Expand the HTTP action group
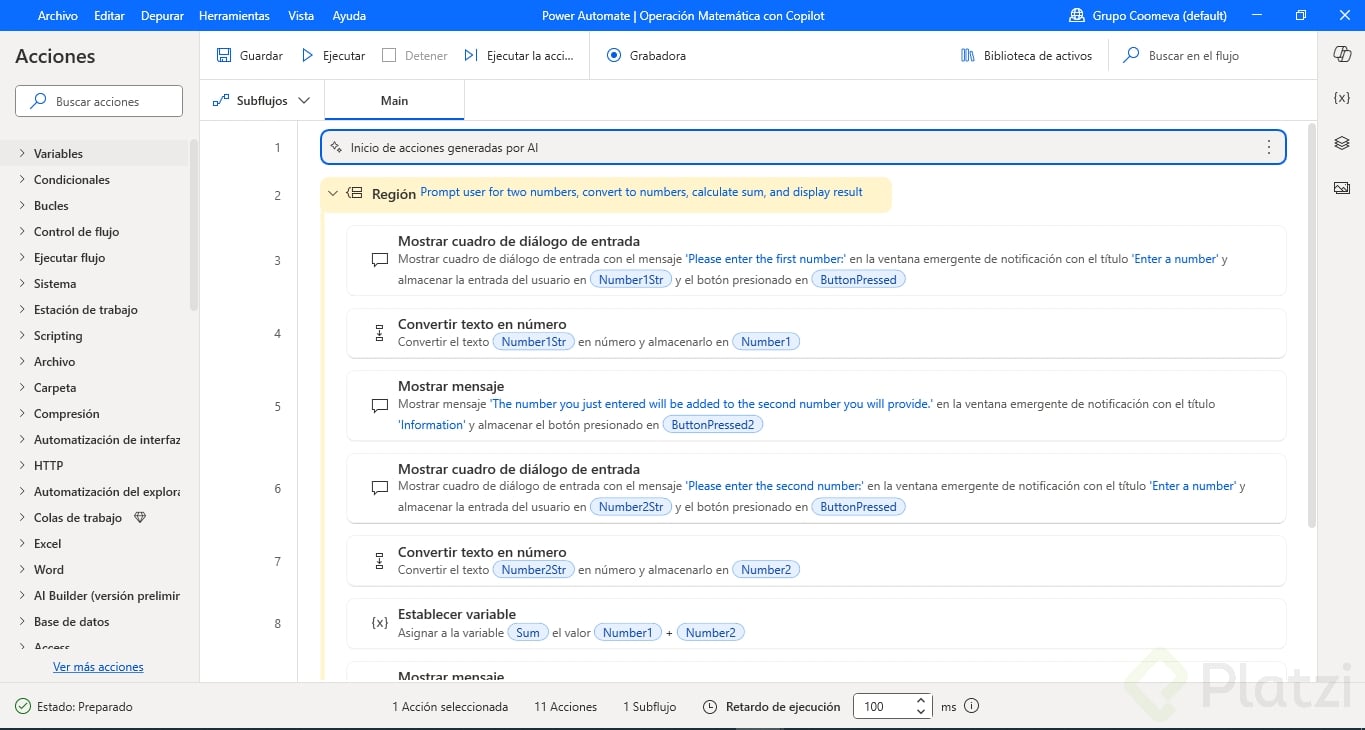1365x730 pixels. pos(22,465)
